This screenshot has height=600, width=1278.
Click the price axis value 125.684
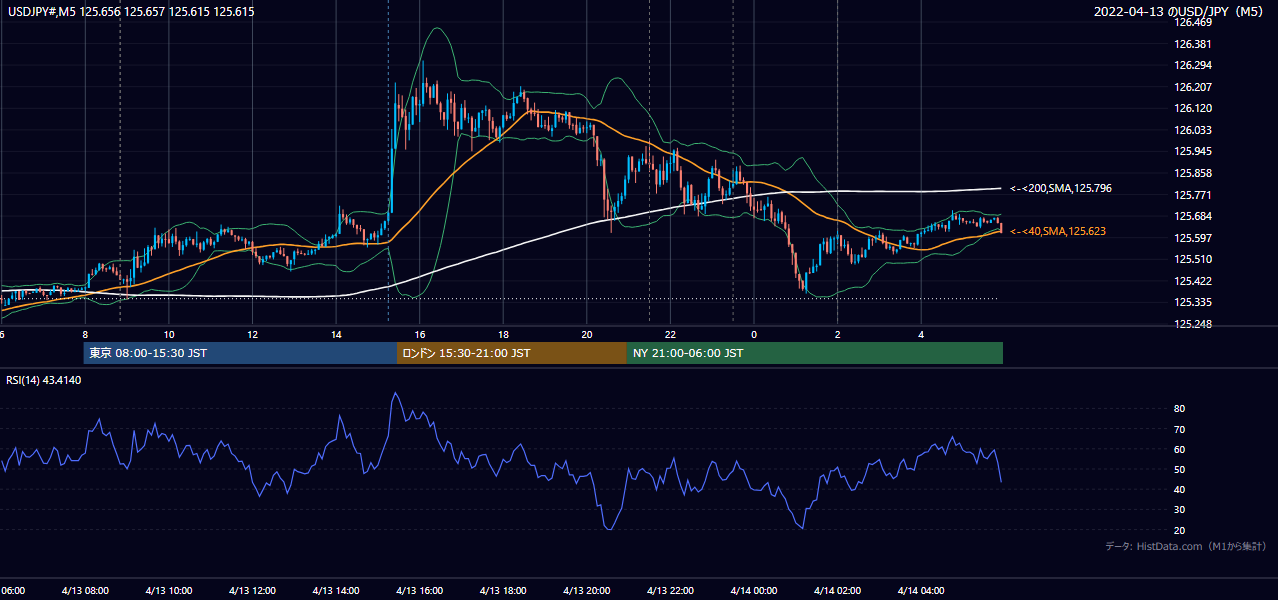click(x=1192, y=216)
